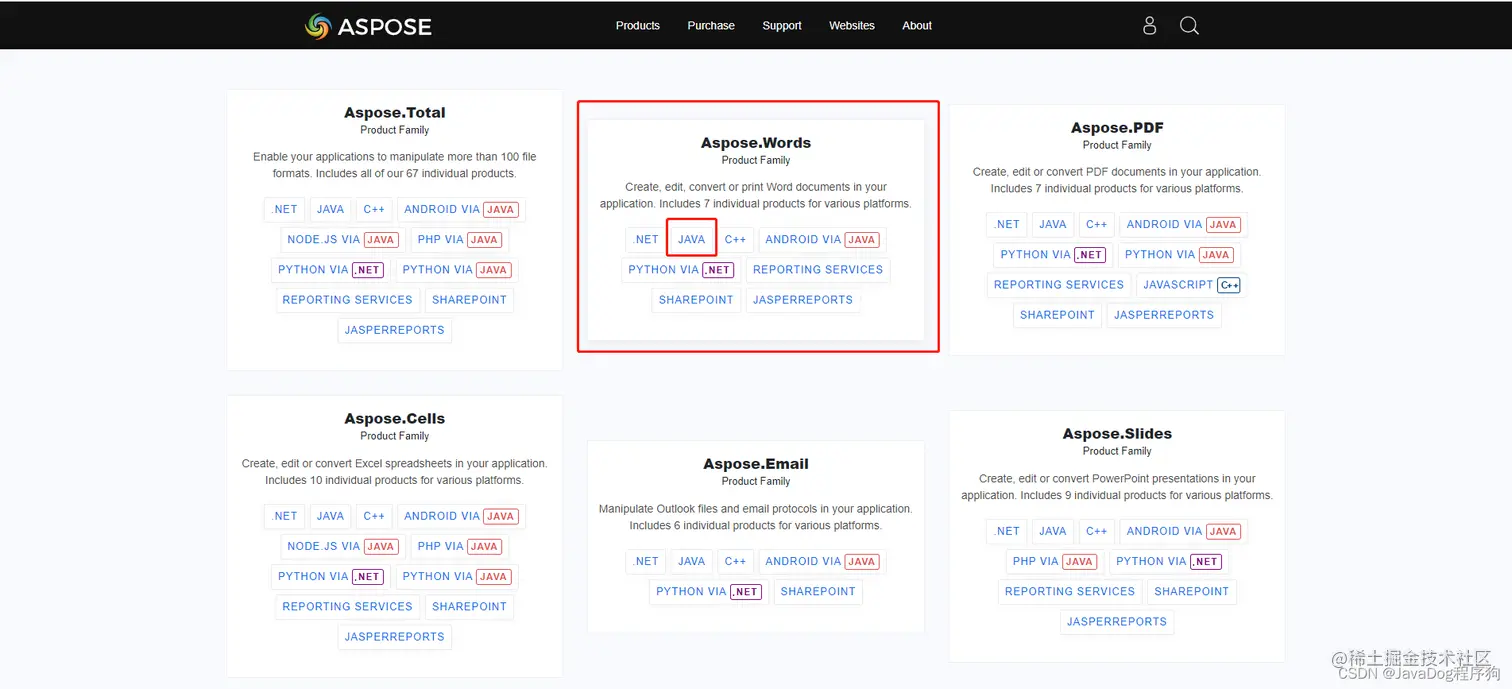The image size is (1512, 689).
Task: Open SHAREPOINT under Aspose.Total
Action: pos(469,300)
